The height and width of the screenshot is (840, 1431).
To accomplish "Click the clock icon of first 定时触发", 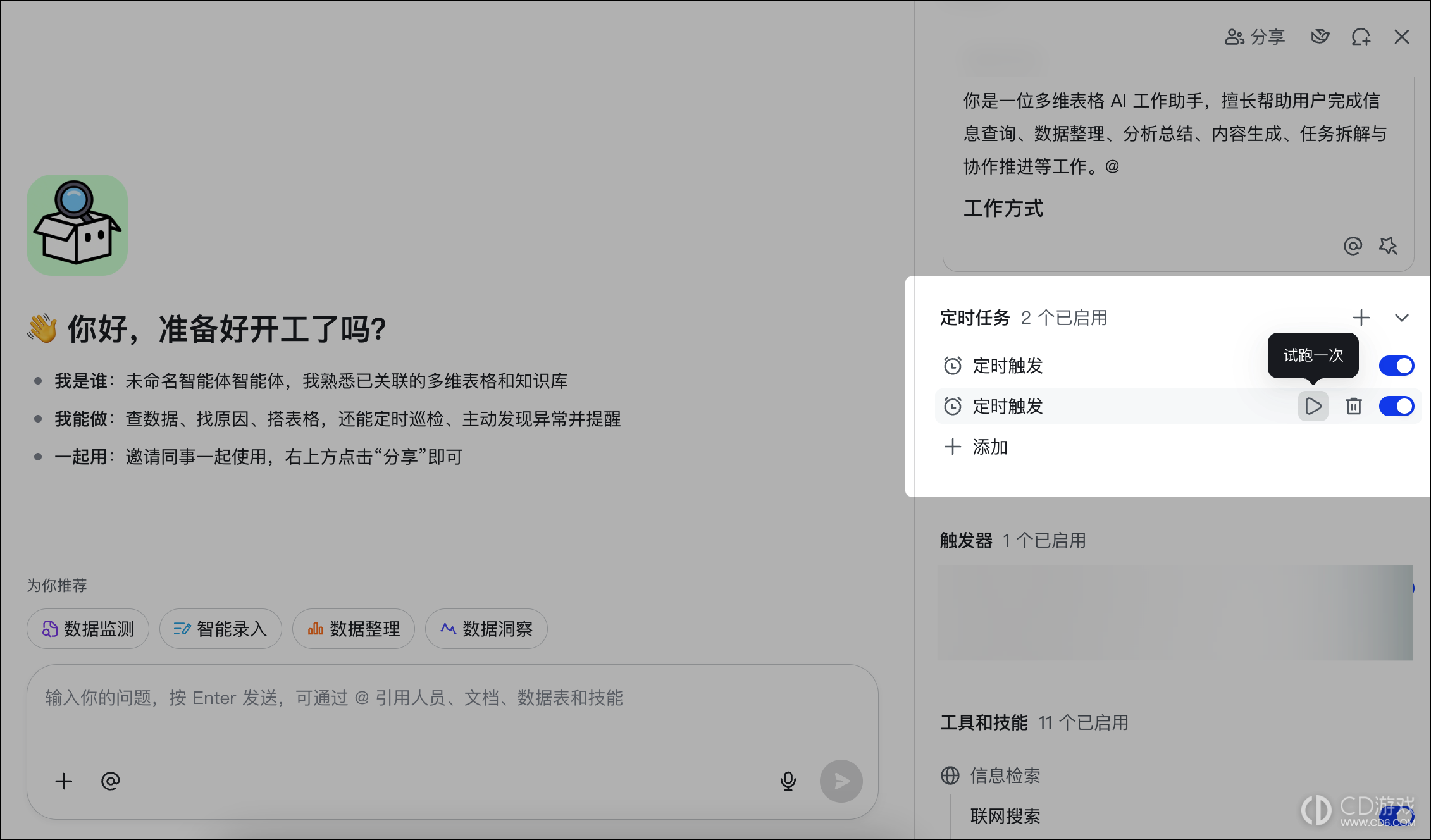I will point(953,366).
